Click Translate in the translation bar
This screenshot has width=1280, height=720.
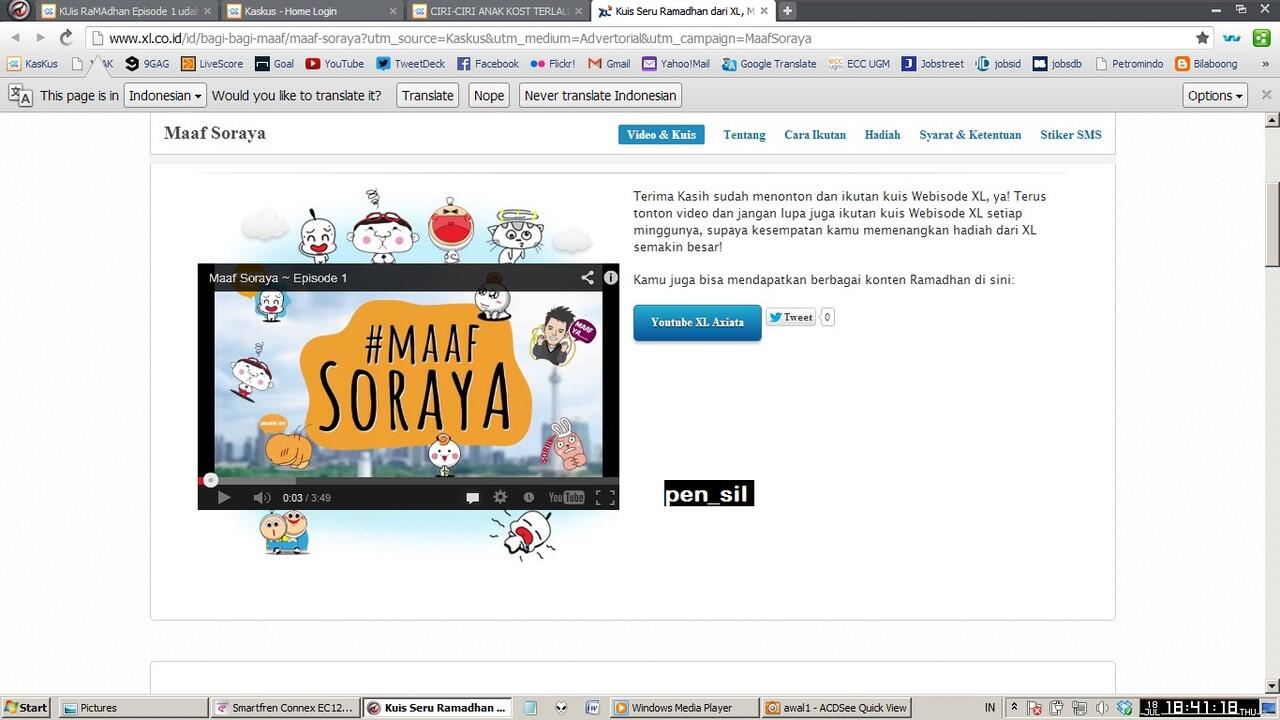[428, 96]
